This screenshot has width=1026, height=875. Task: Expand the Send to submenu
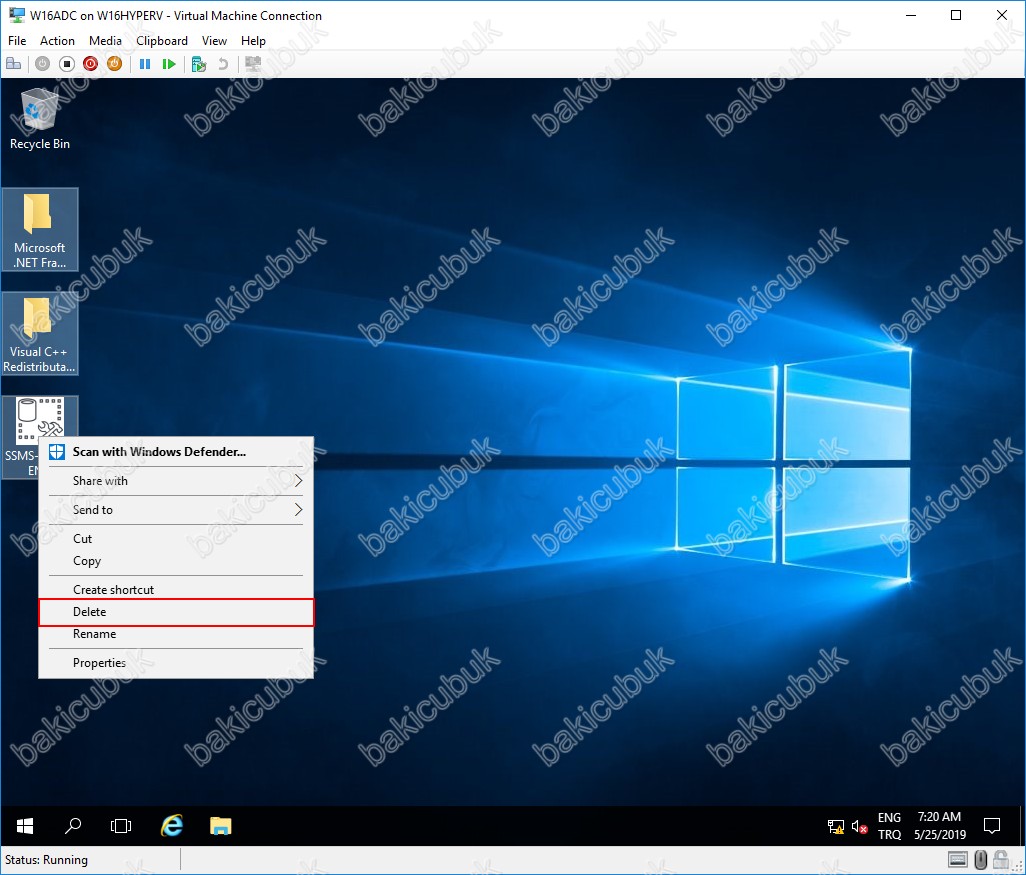click(176, 510)
